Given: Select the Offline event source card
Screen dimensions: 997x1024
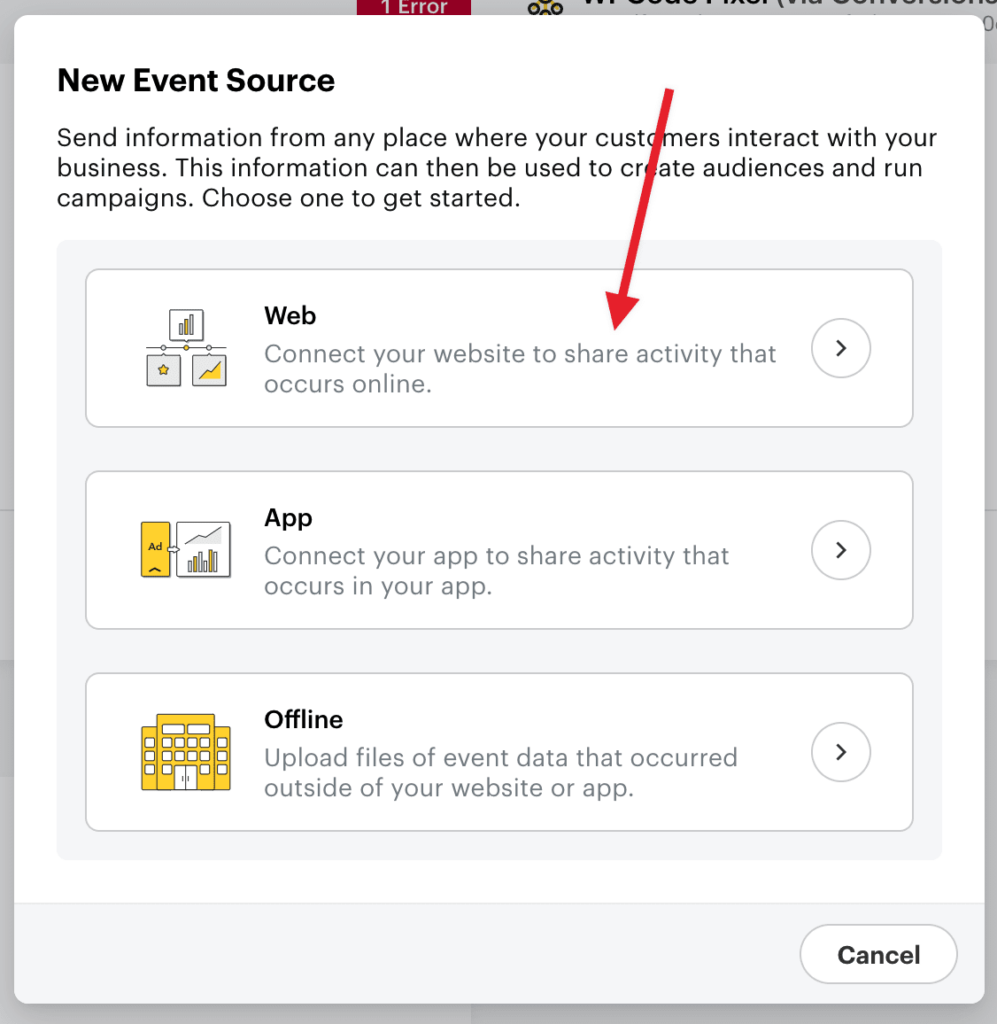Looking at the screenshot, I should coord(498,751).
